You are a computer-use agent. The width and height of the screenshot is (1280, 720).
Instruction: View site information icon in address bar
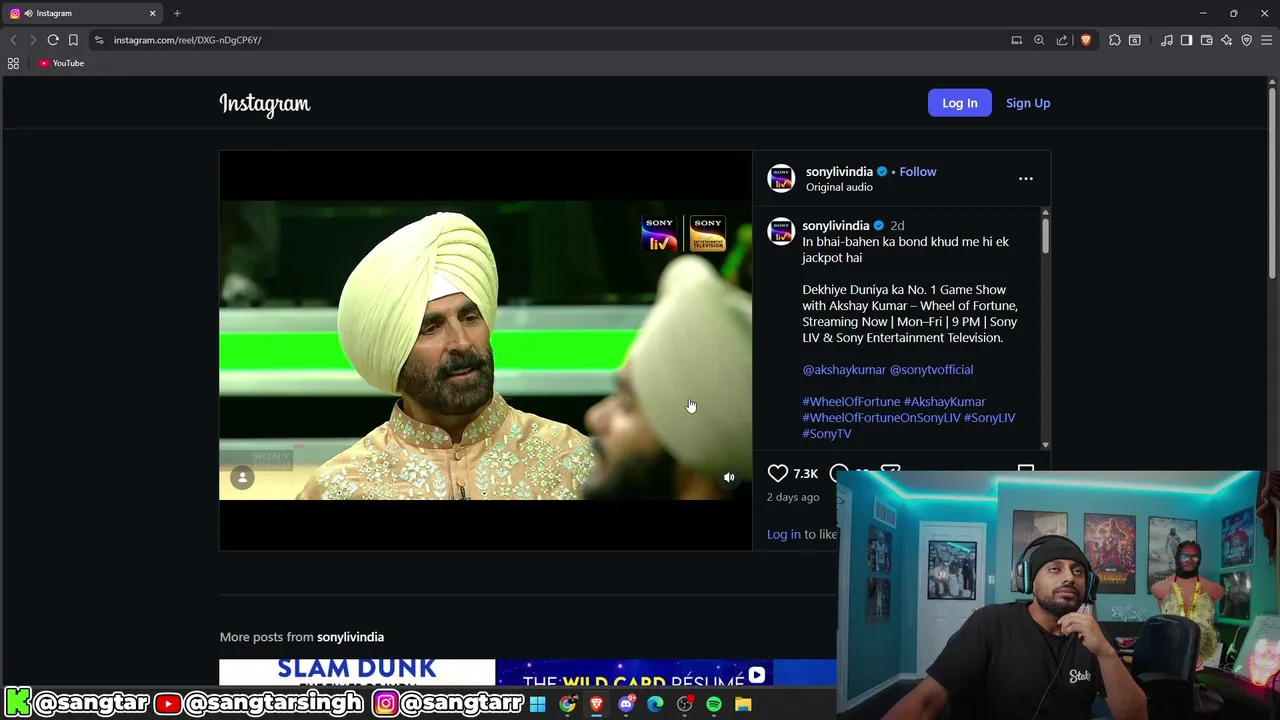pos(99,40)
